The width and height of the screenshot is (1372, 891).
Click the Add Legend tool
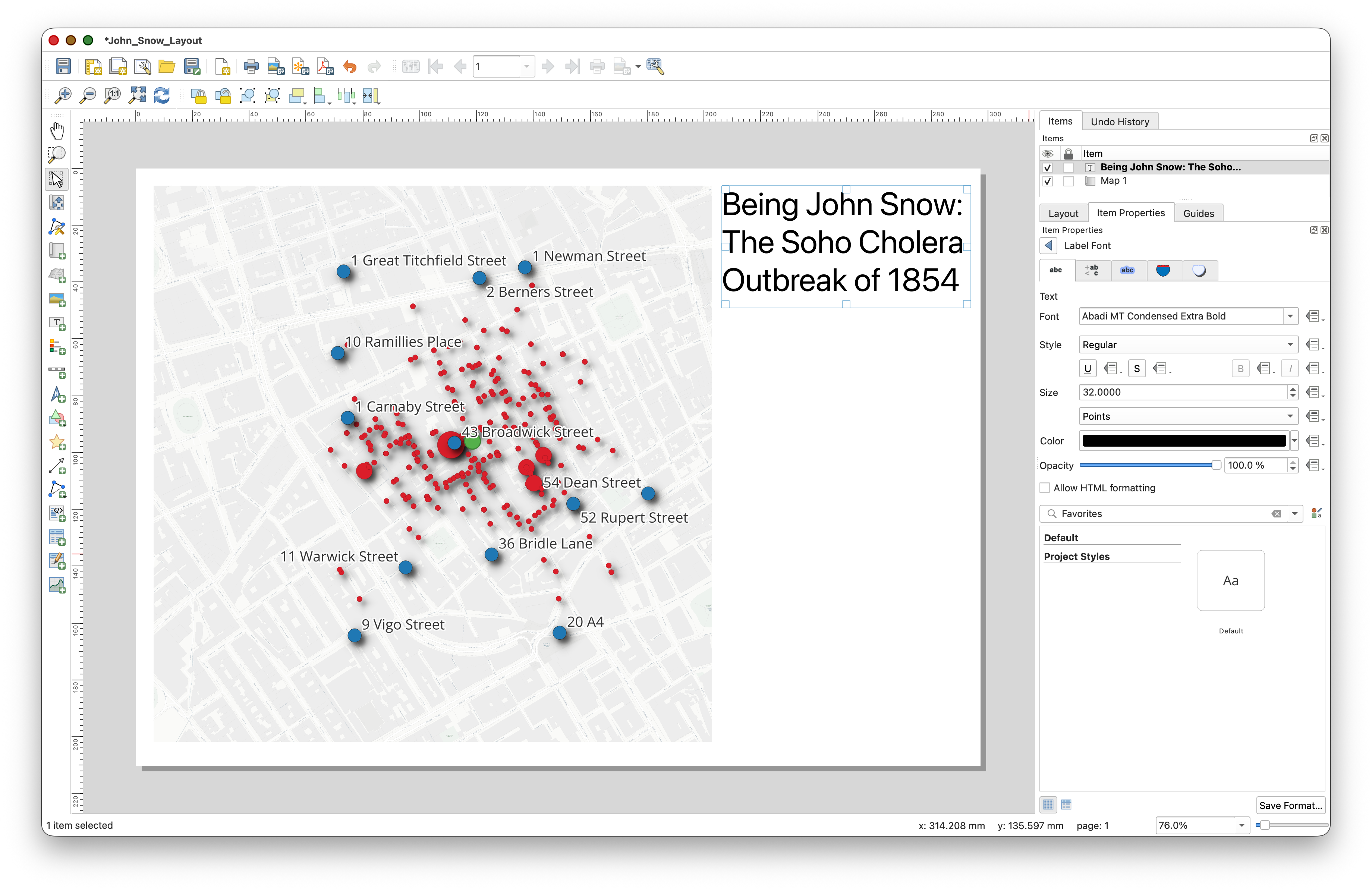click(x=57, y=347)
